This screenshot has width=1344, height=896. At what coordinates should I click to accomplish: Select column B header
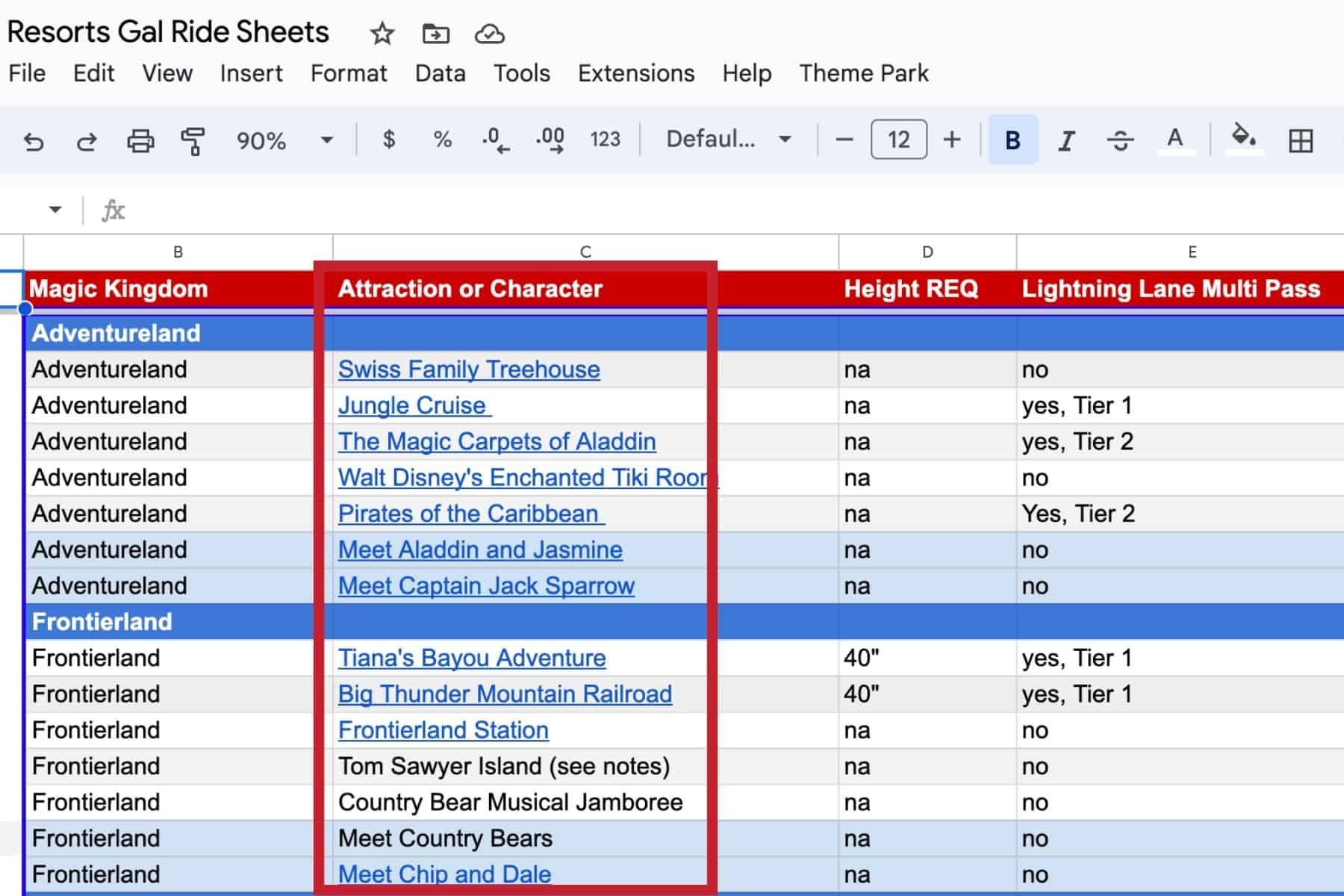coord(178,252)
